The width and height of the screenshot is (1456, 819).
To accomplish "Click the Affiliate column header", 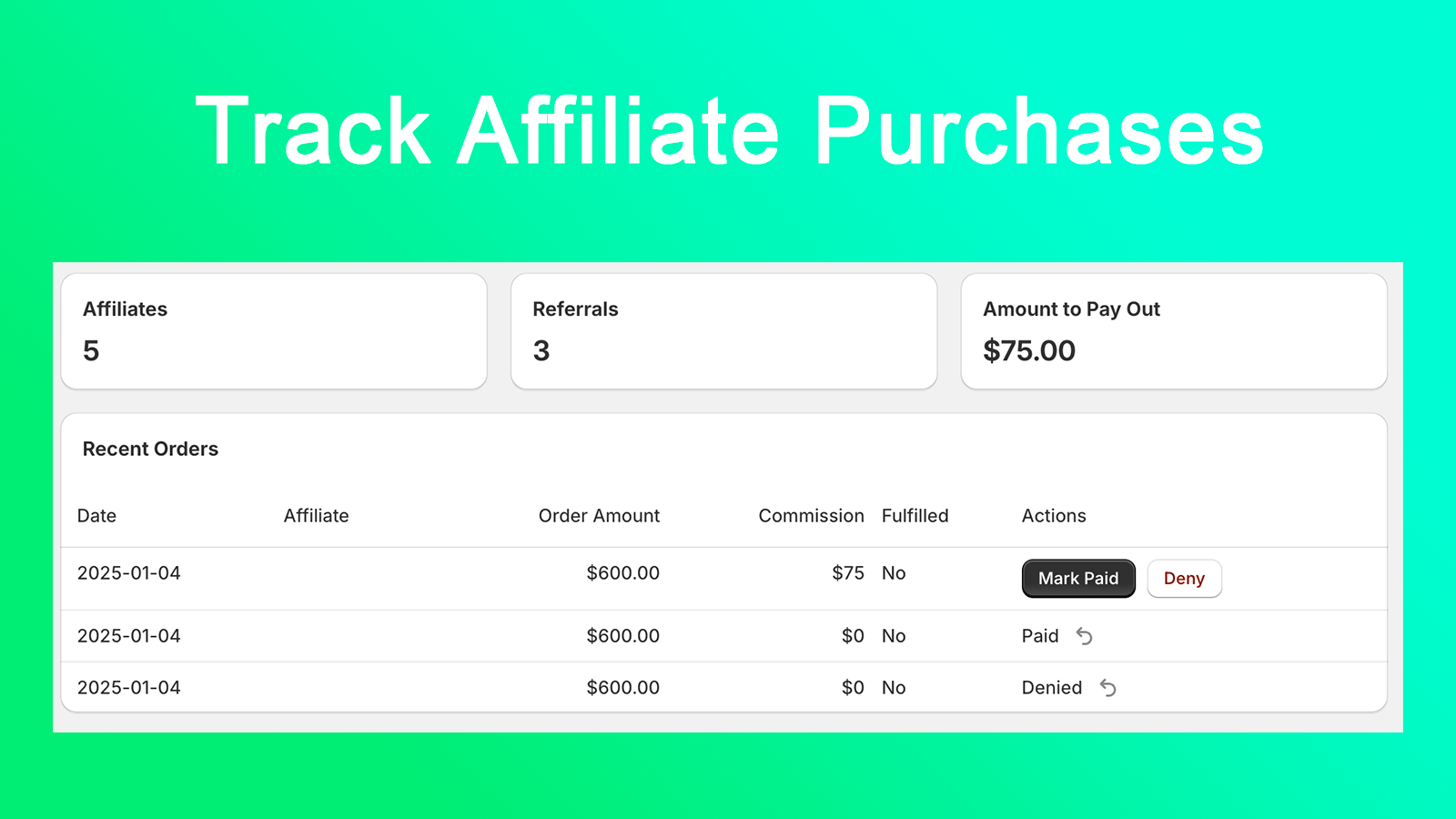I will tap(316, 516).
